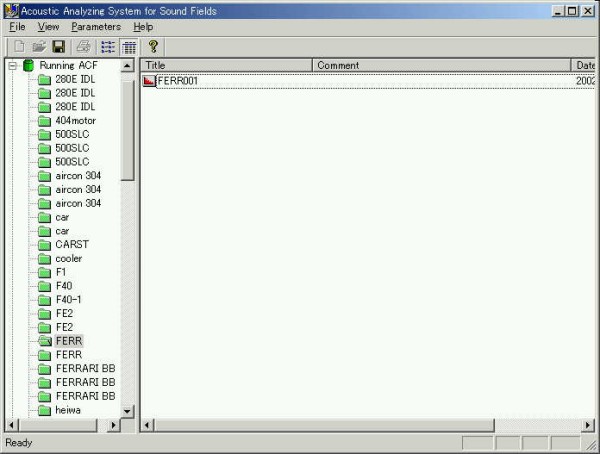
Task: Click the Open file toolbar icon
Action: 39,47
